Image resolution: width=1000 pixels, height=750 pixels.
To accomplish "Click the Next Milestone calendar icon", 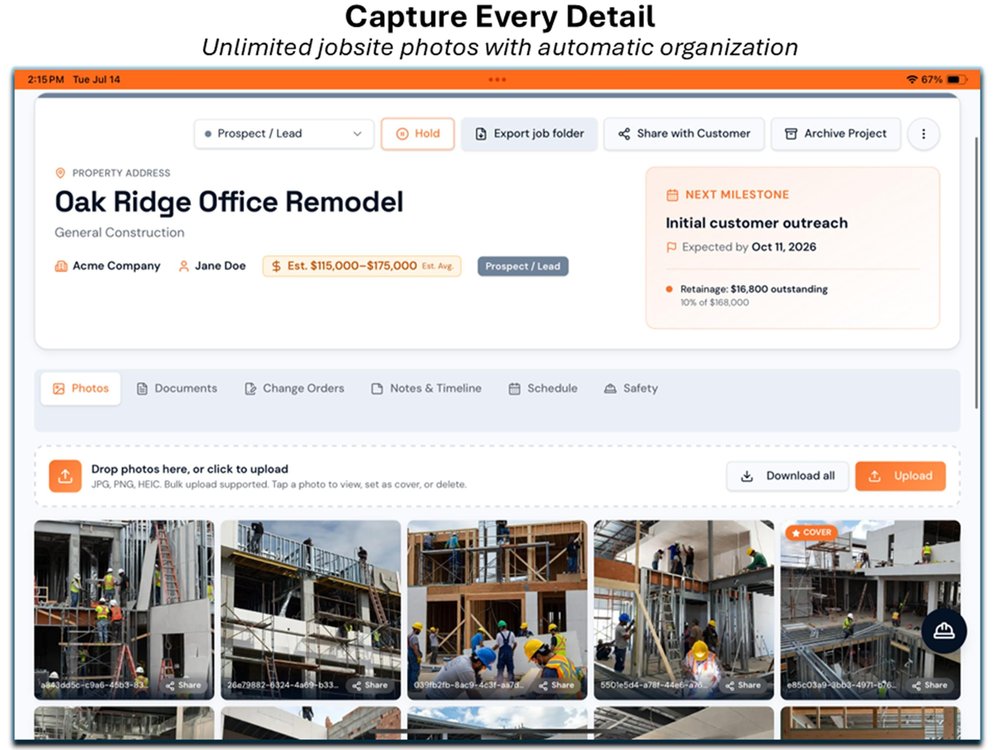I will pos(672,195).
